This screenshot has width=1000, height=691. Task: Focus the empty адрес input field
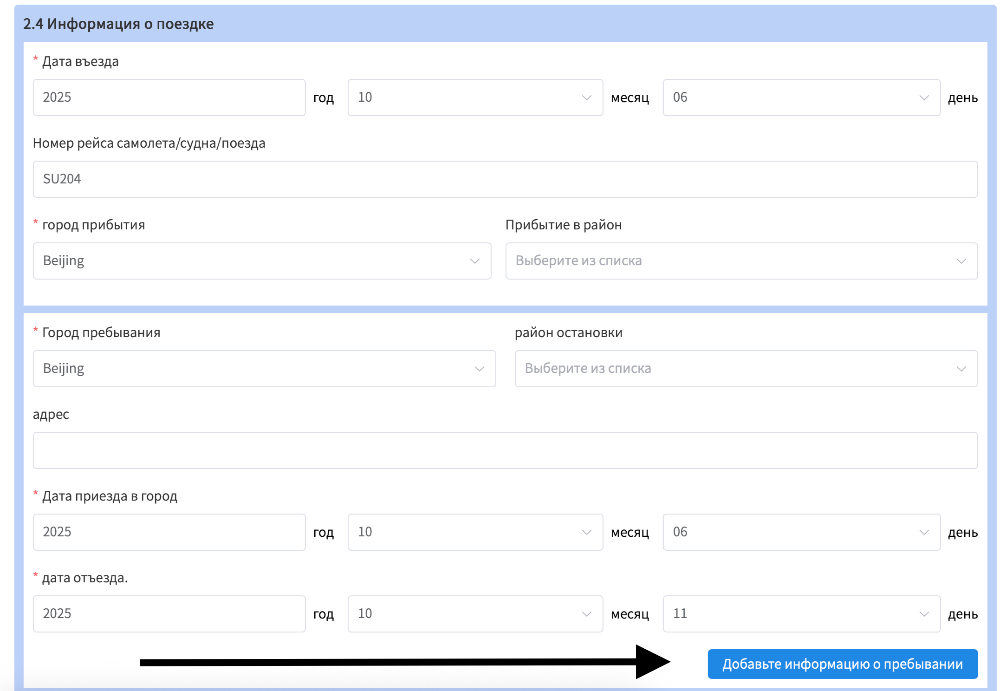pos(505,451)
